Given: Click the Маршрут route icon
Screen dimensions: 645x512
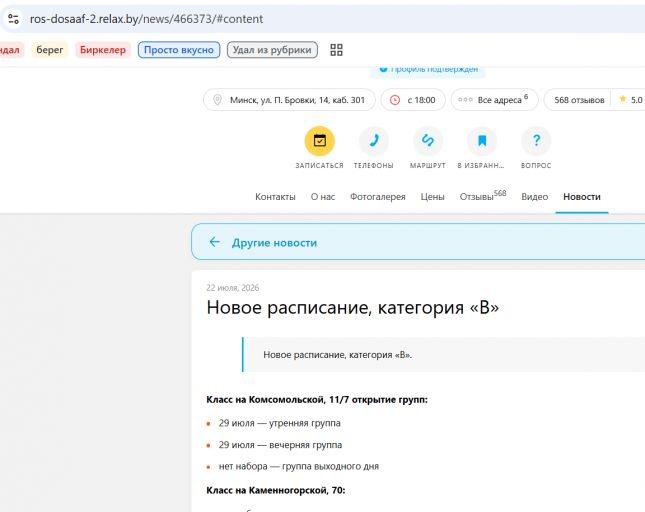Looking at the screenshot, I should click(428, 141).
